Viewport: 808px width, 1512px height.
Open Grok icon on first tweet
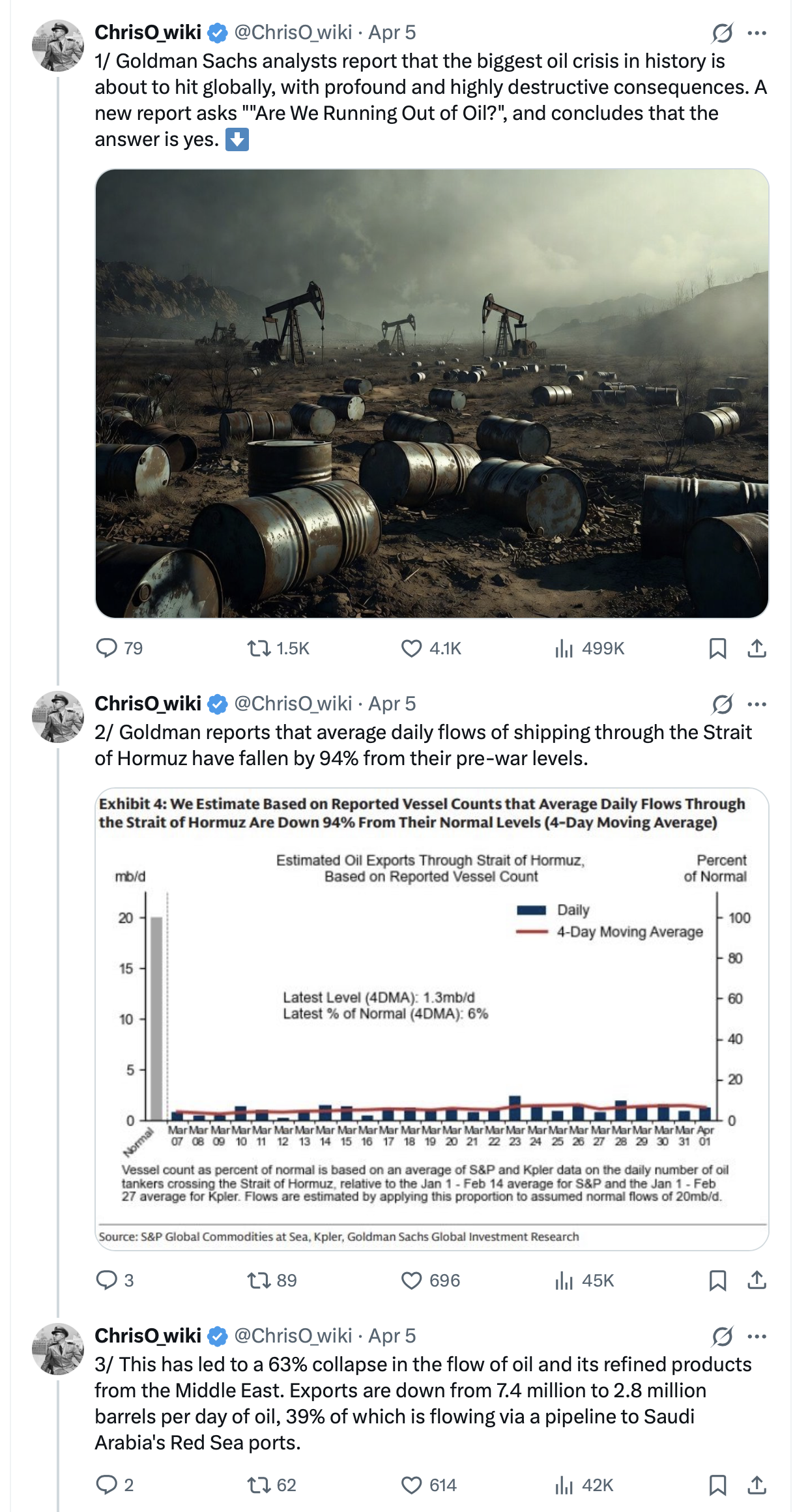(x=723, y=33)
